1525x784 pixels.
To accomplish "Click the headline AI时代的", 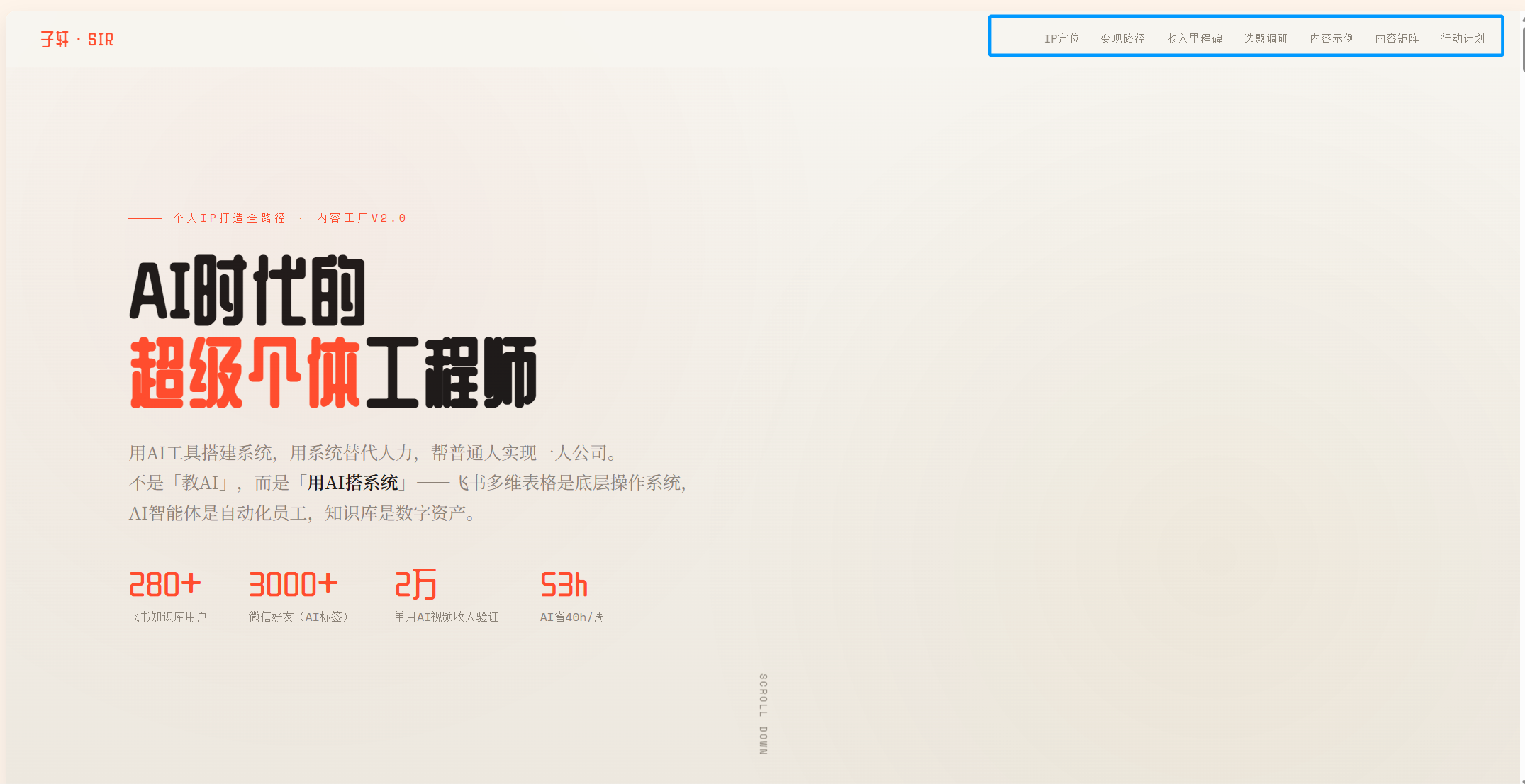I will point(247,291).
